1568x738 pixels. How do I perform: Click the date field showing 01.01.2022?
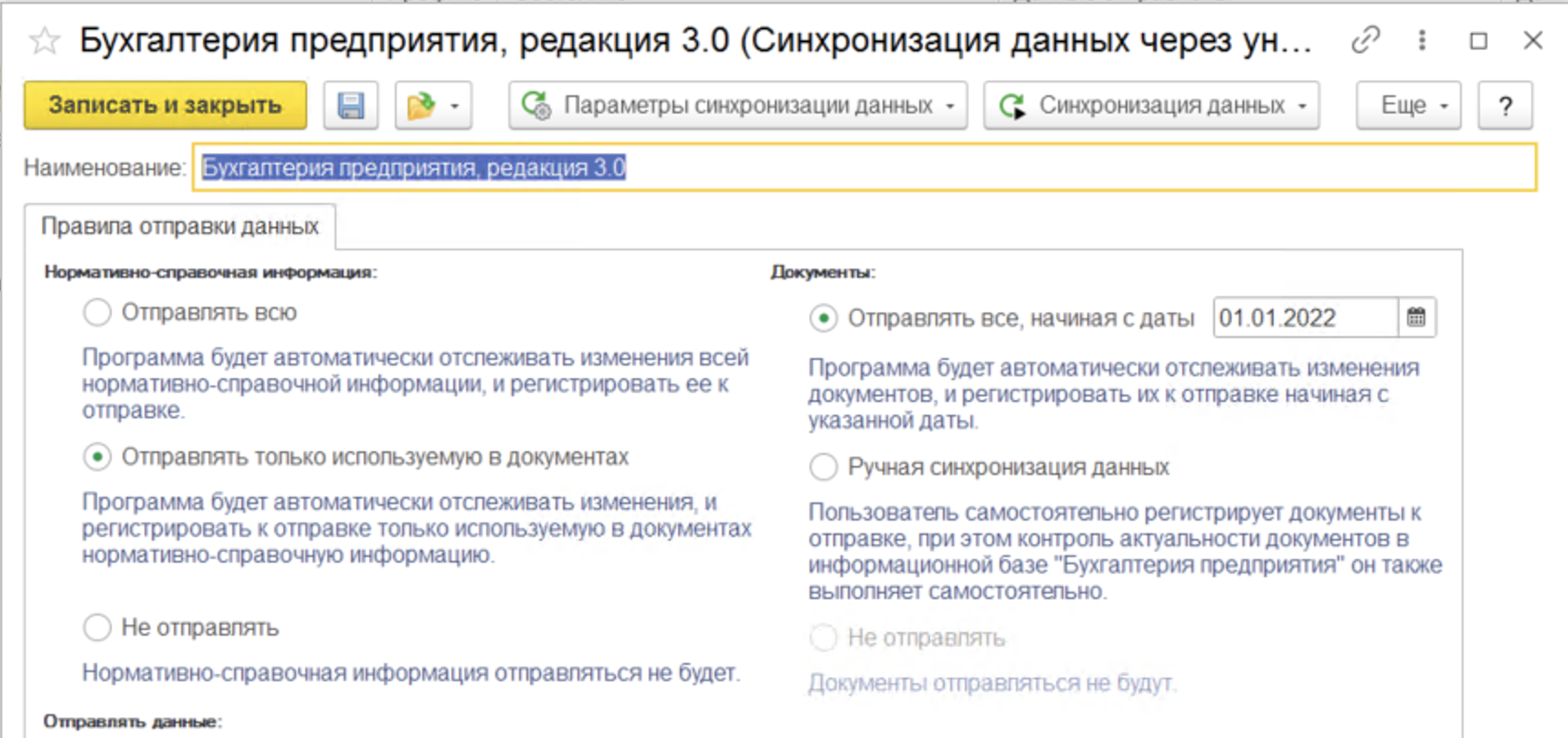1304,318
